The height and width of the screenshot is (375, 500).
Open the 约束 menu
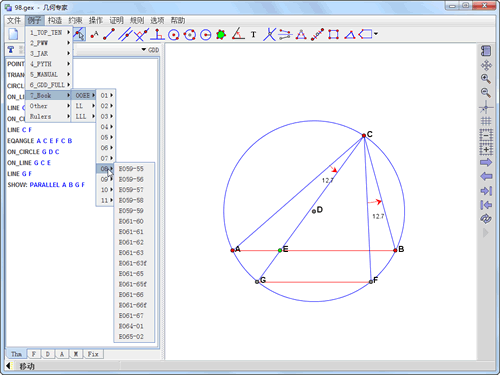[75, 20]
